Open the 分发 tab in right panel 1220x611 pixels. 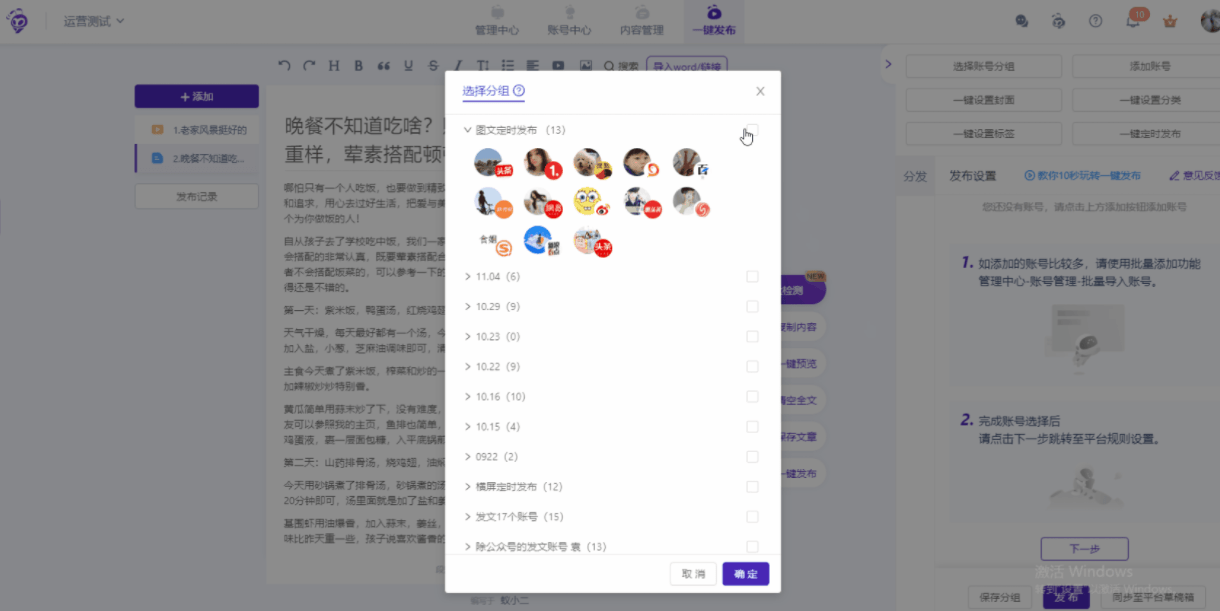point(915,176)
